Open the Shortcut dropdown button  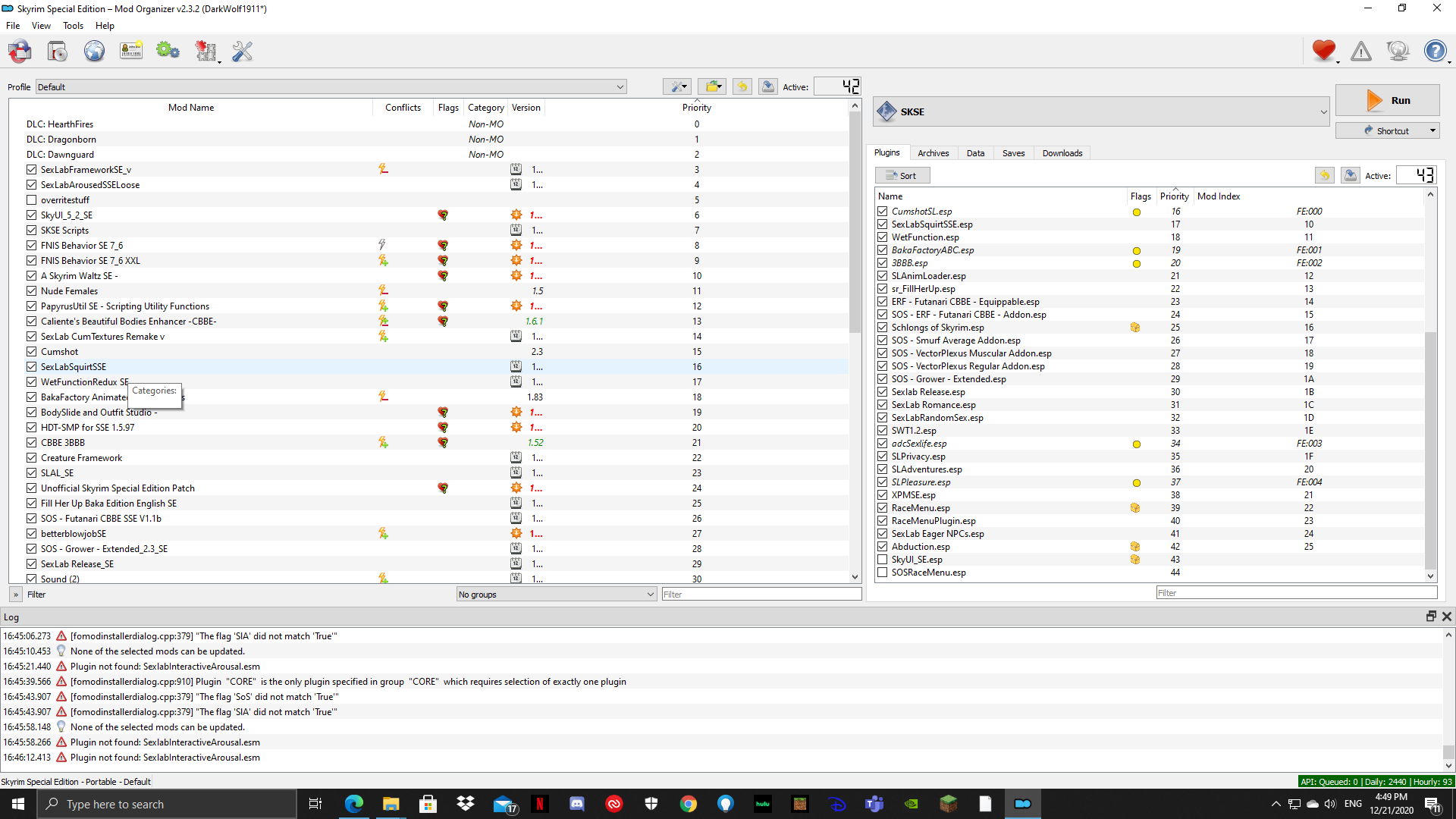[x=1387, y=130]
